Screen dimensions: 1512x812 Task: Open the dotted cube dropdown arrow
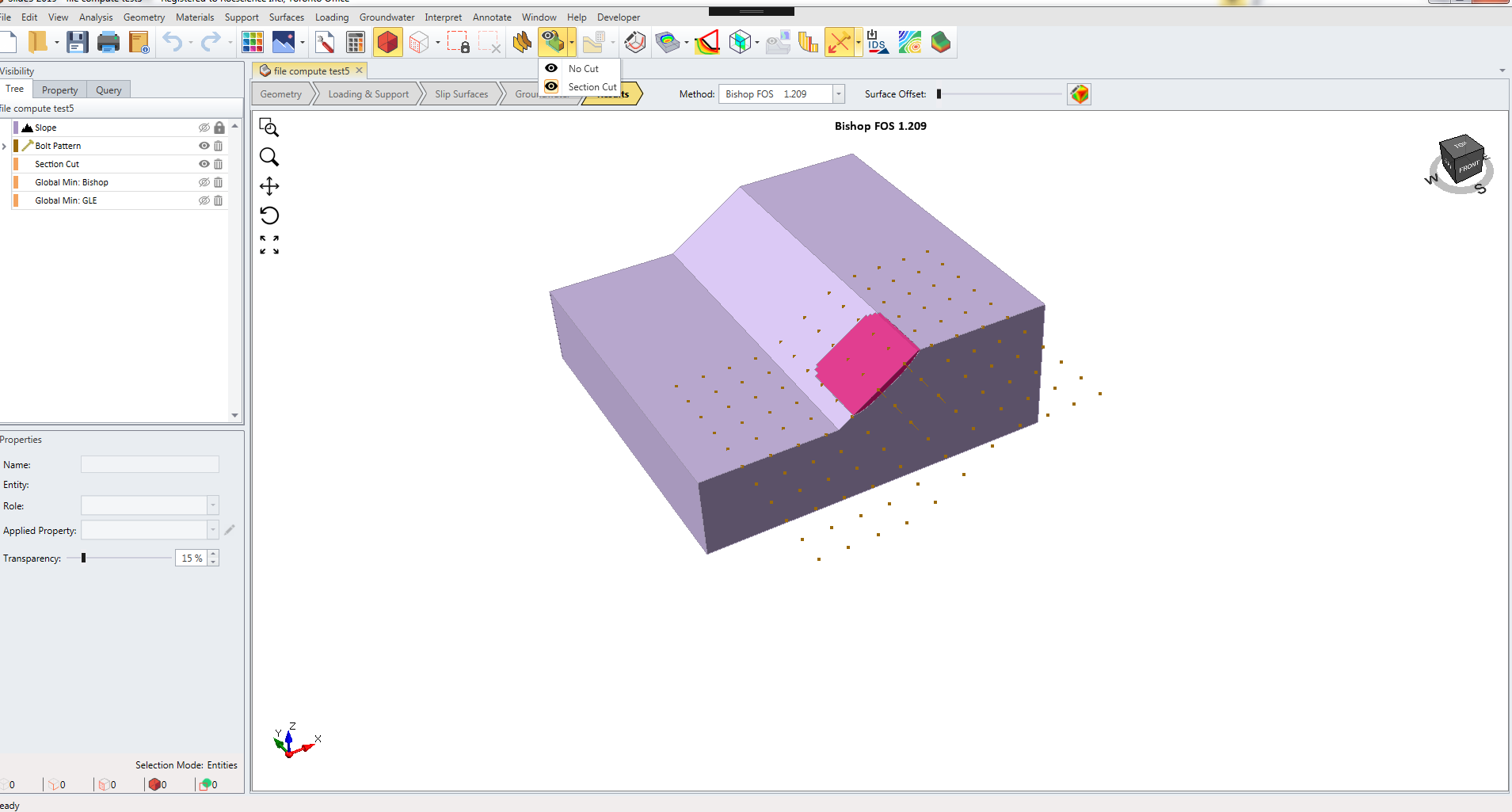[437, 43]
